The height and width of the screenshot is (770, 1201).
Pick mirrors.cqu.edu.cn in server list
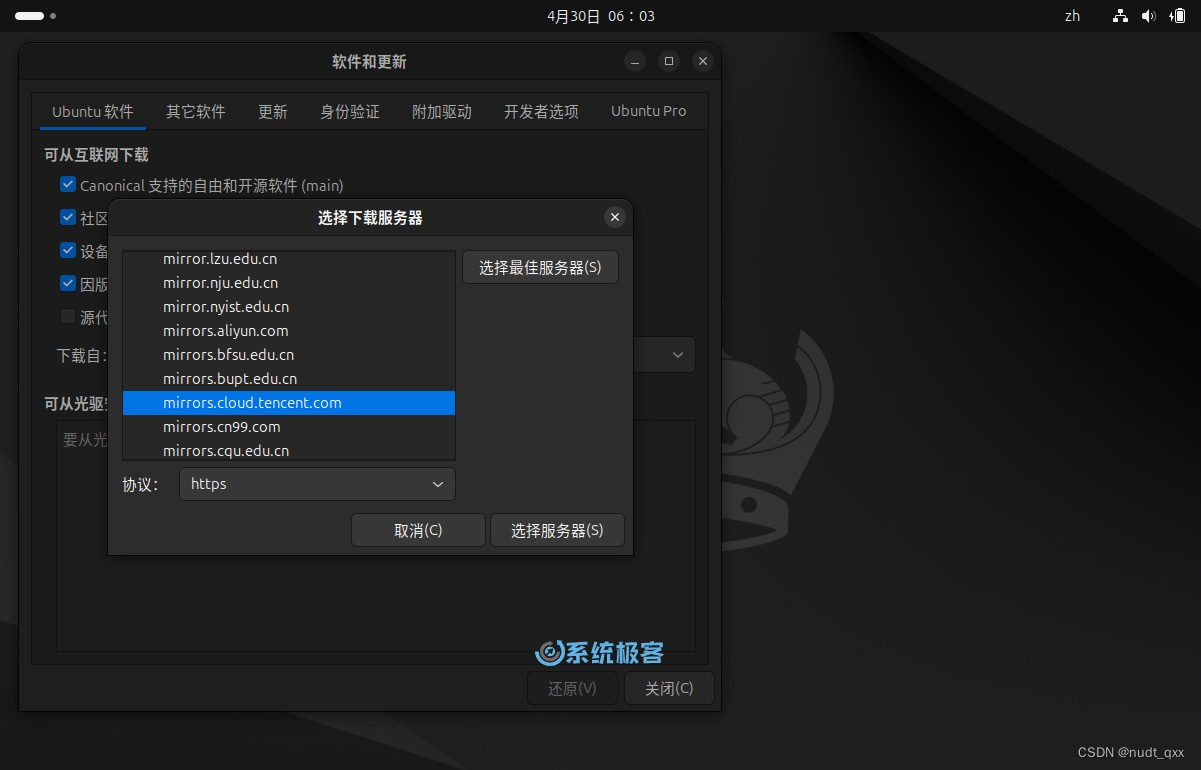click(289, 450)
